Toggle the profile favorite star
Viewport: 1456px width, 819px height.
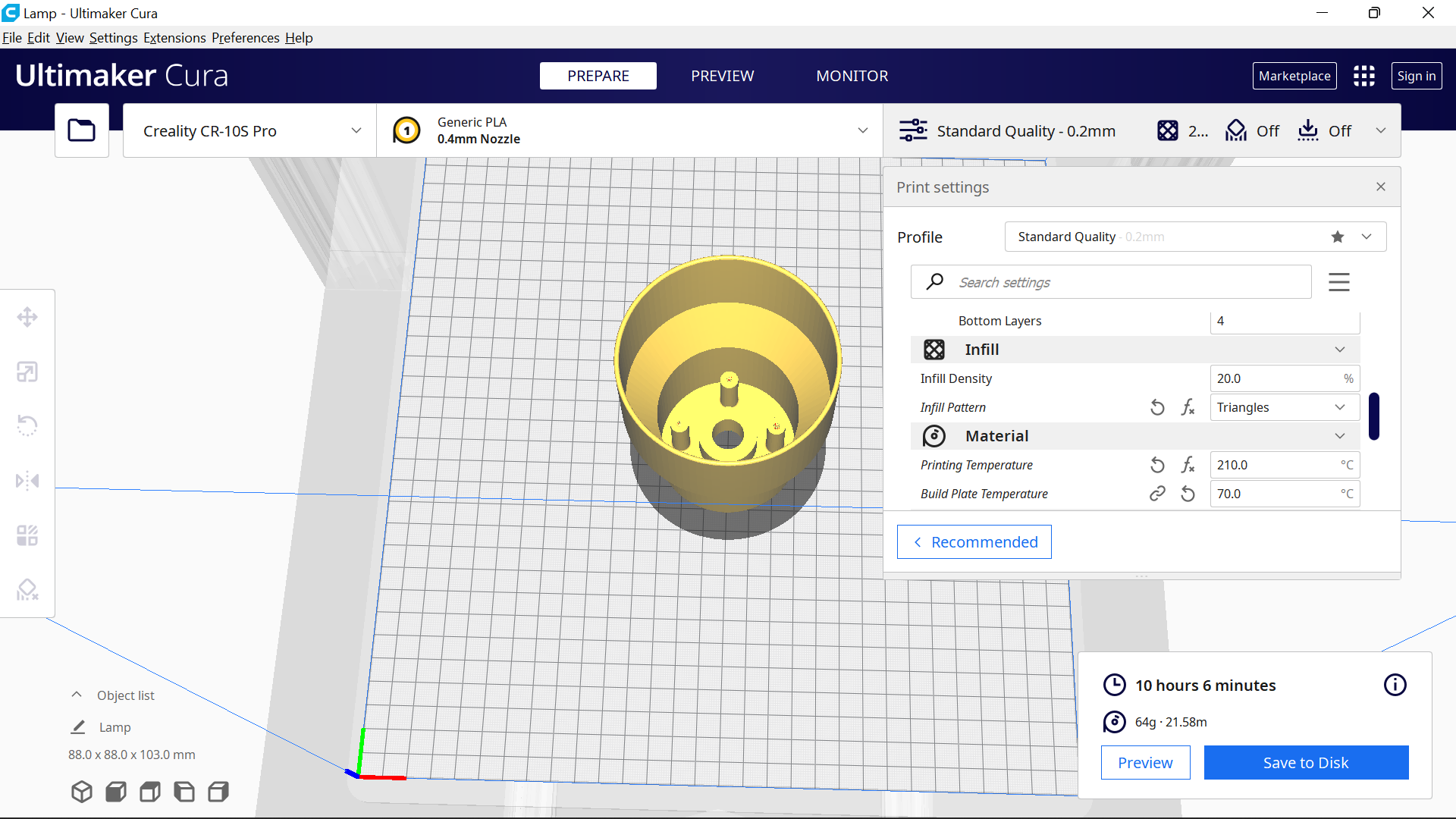coord(1338,237)
